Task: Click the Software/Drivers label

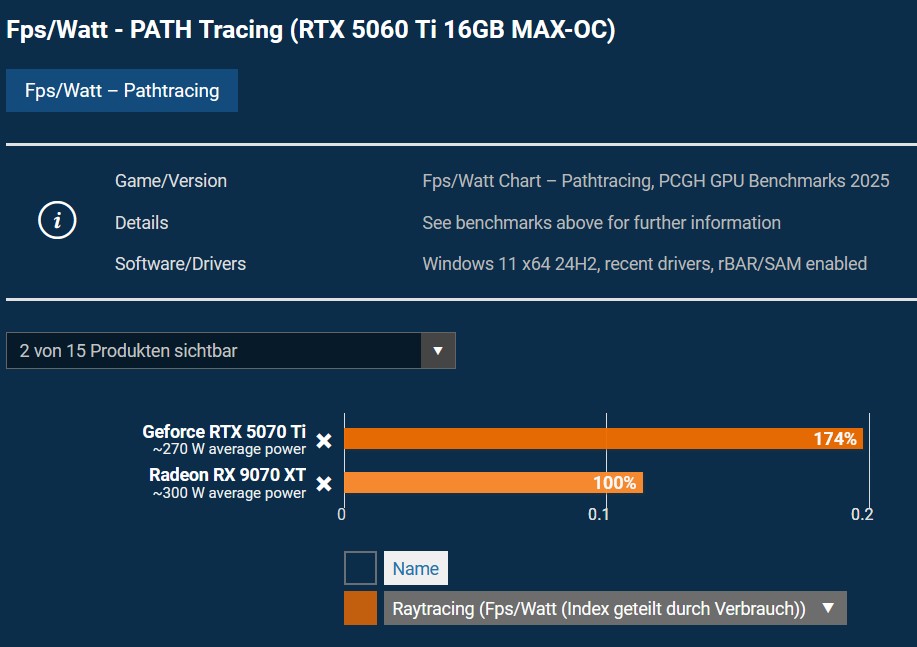Action: [x=180, y=264]
